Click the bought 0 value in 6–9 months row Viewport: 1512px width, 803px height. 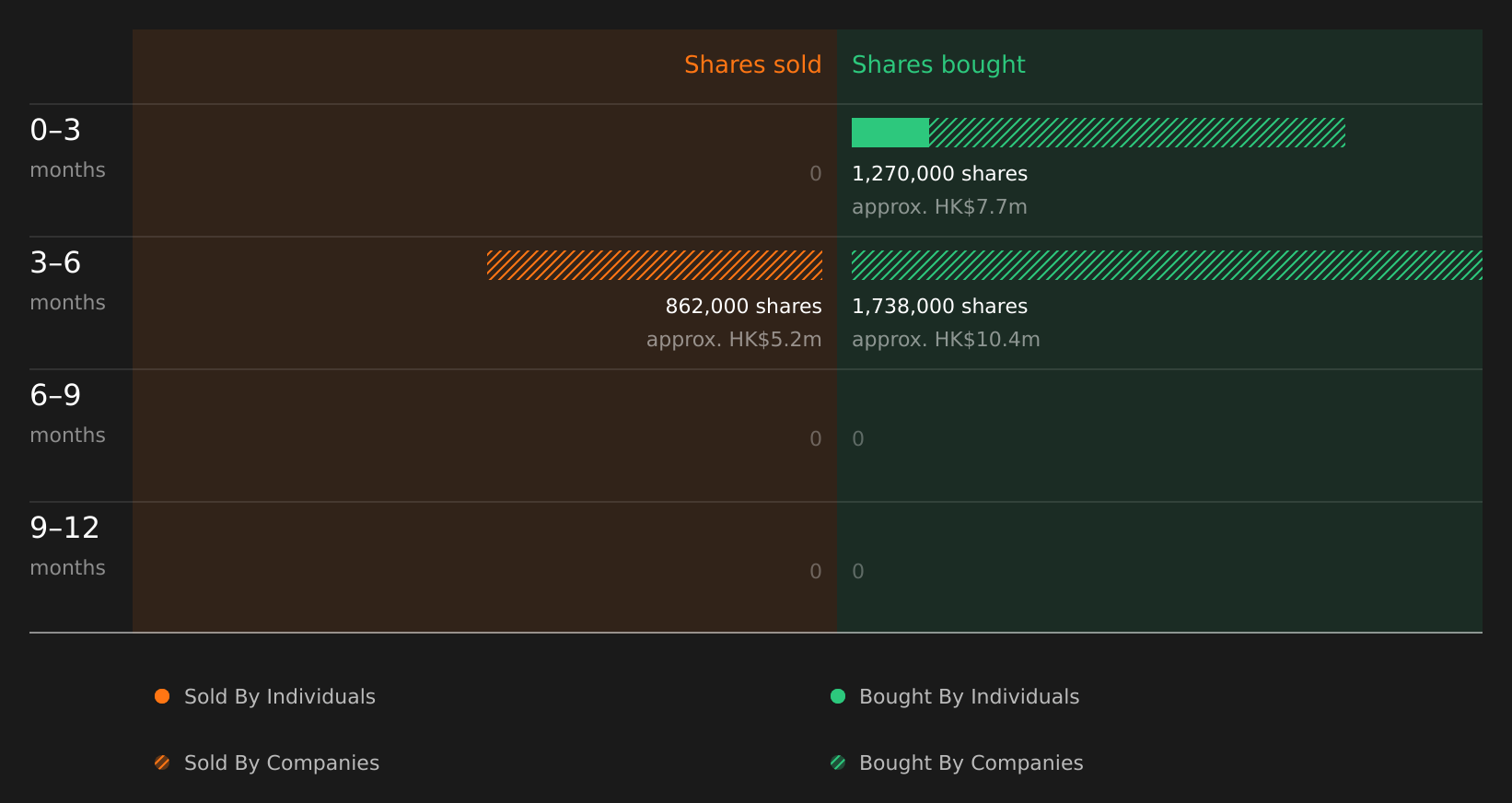tap(858, 439)
